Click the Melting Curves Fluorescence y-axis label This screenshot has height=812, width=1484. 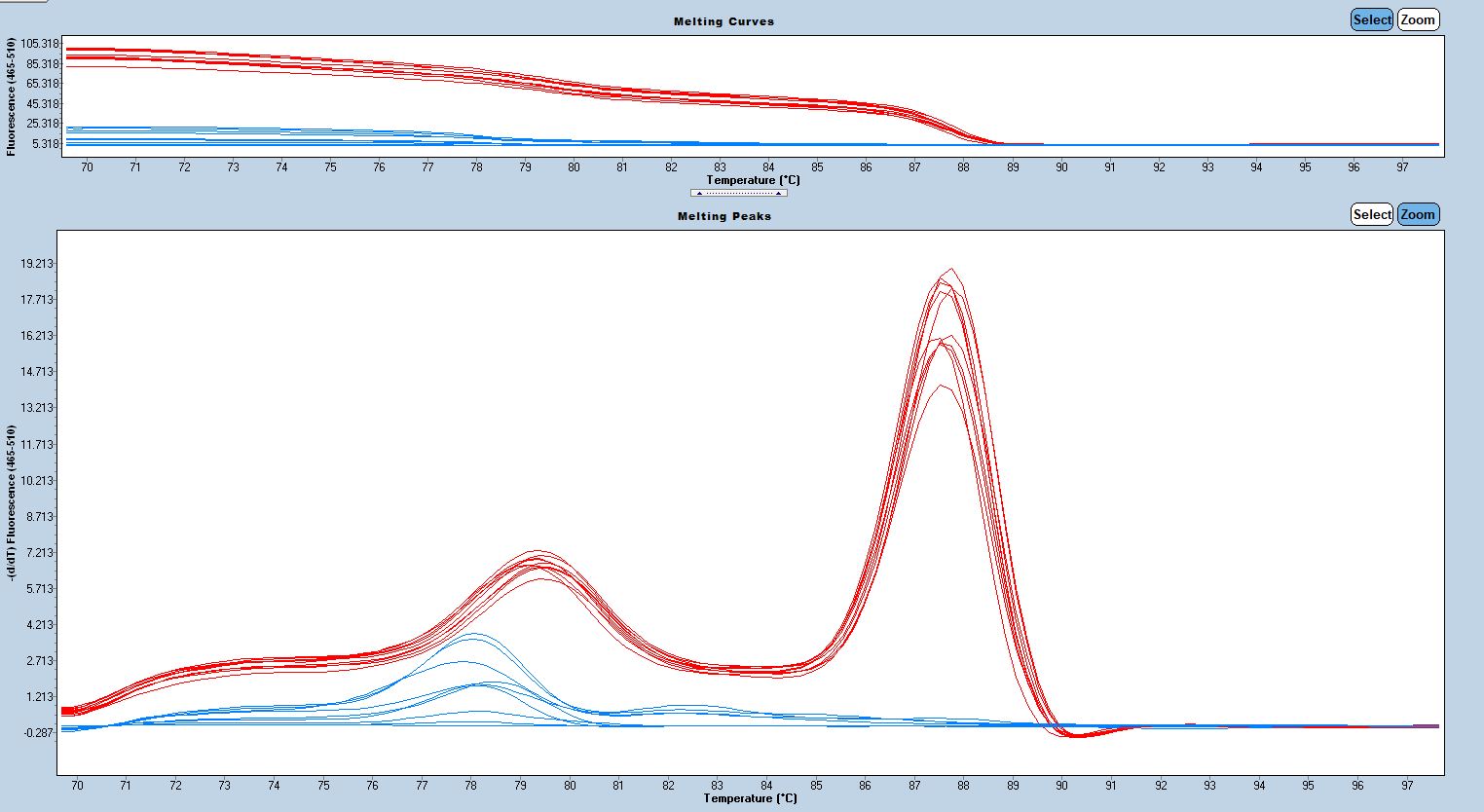[x=11, y=96]
